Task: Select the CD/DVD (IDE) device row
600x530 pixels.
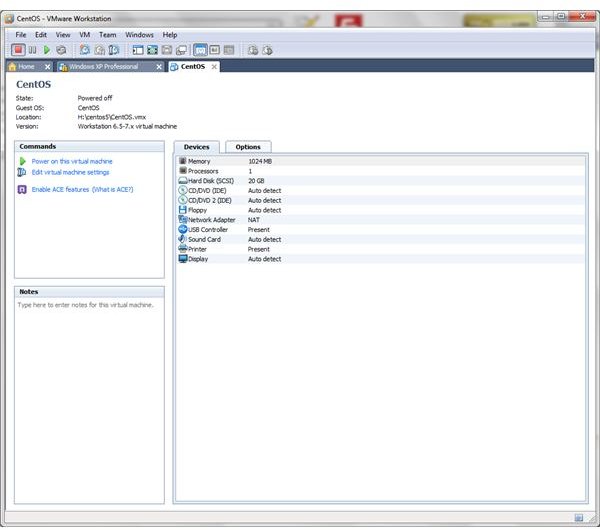Action: 381,191
